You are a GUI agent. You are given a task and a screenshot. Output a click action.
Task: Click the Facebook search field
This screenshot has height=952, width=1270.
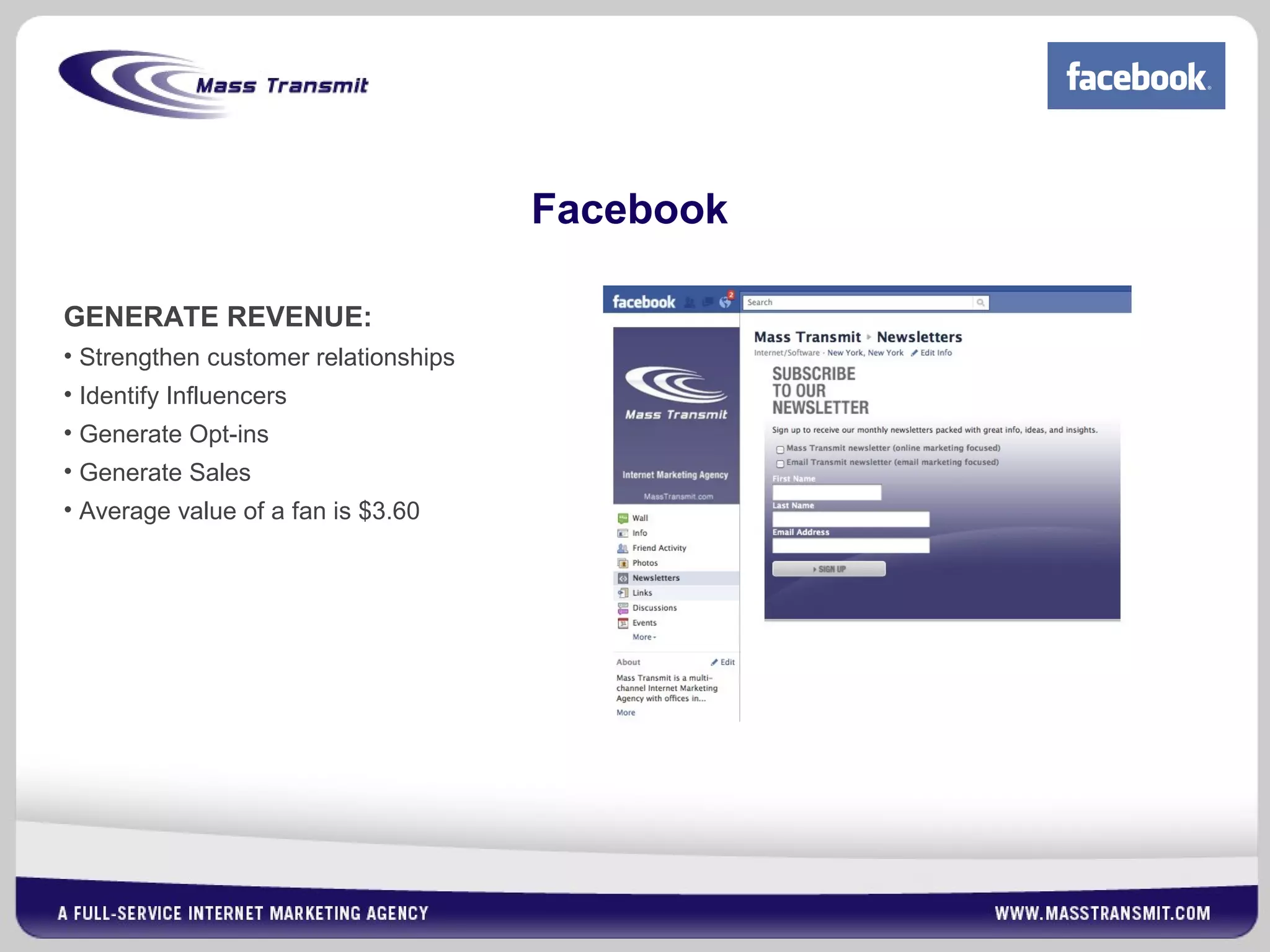coord(858,302)
